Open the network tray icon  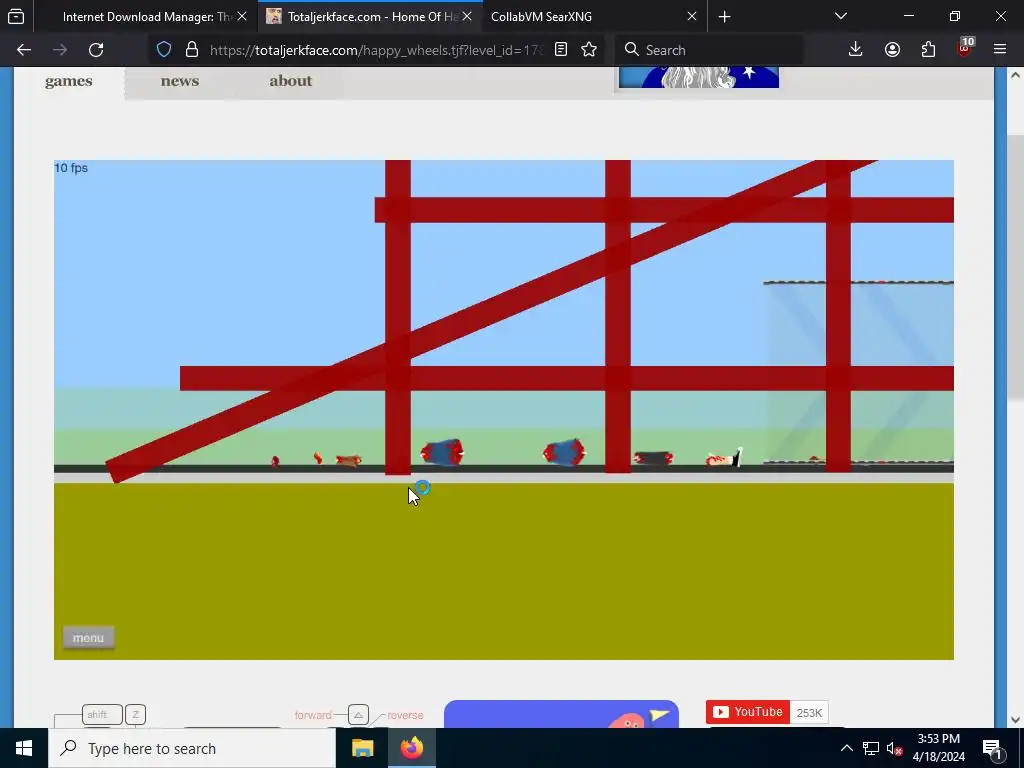[x=871, y=748]
